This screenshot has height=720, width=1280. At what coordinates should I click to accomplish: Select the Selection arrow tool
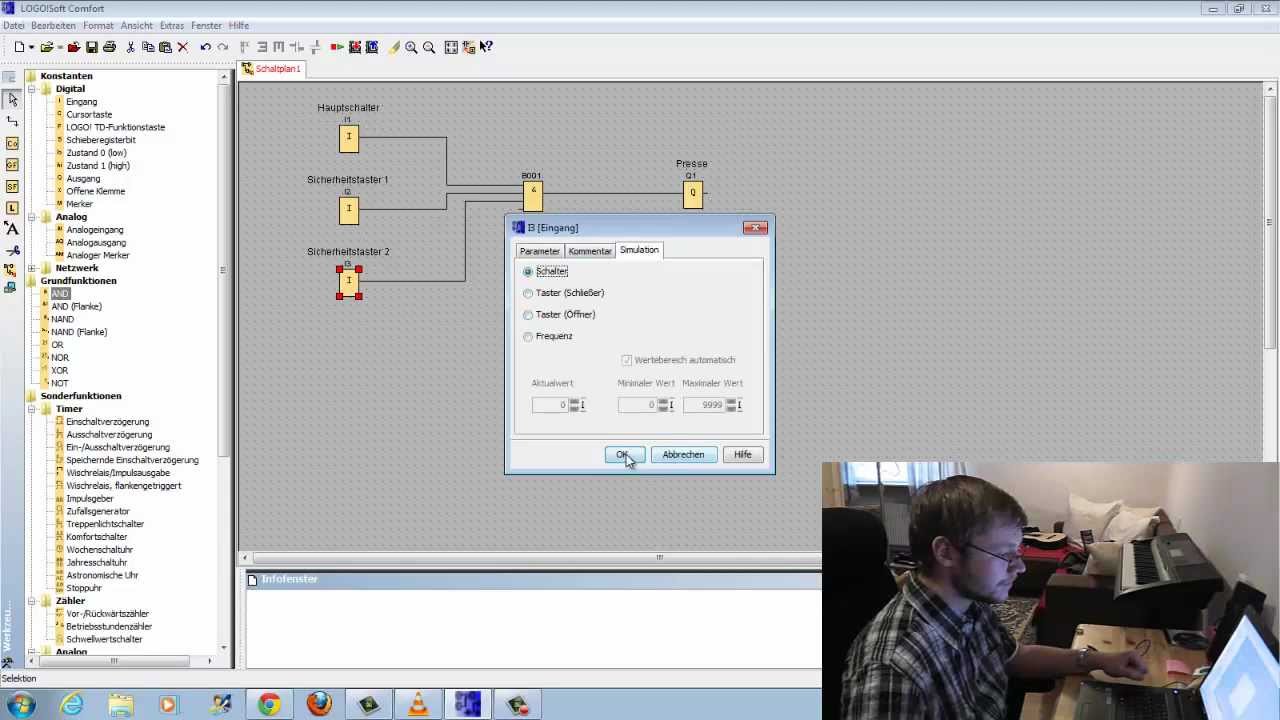[12, 99]
